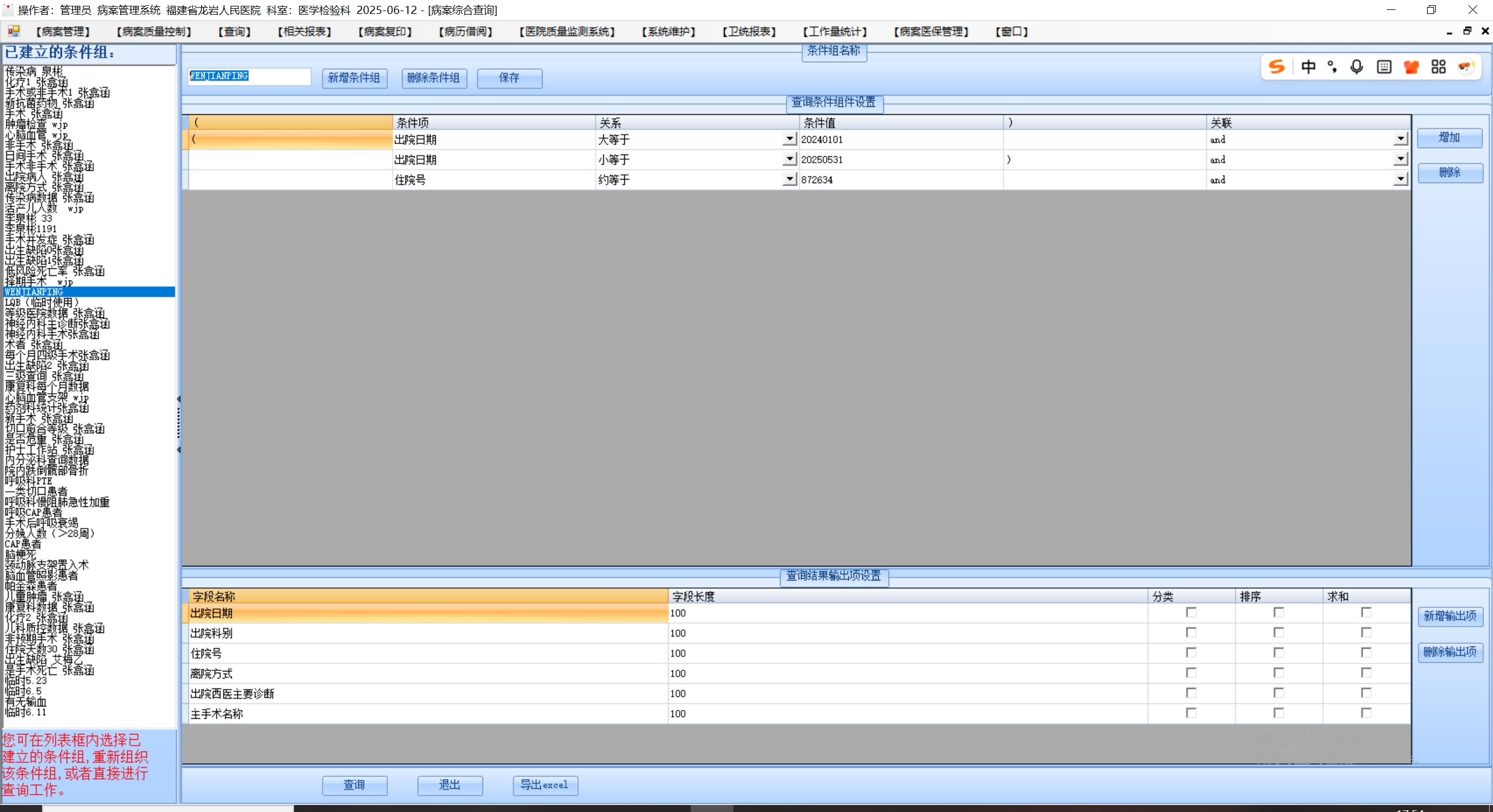The width and height of the screenshot is (1493, 812).
Task: Click the Sogou input method logo
Action: 1276,67
